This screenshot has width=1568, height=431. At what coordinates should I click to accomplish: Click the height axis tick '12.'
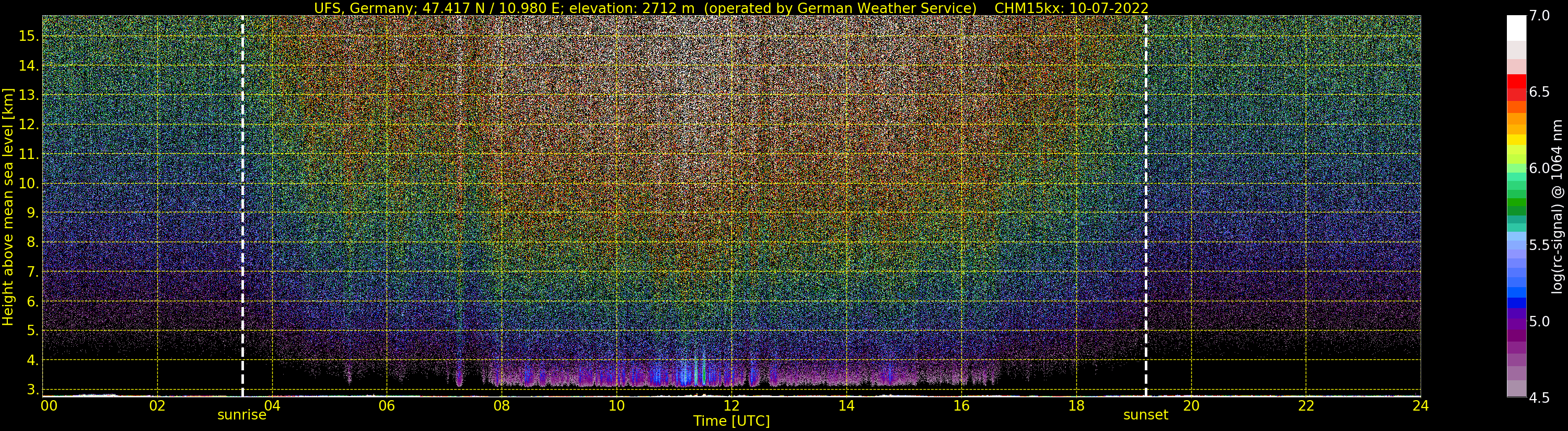pos(29,124)
